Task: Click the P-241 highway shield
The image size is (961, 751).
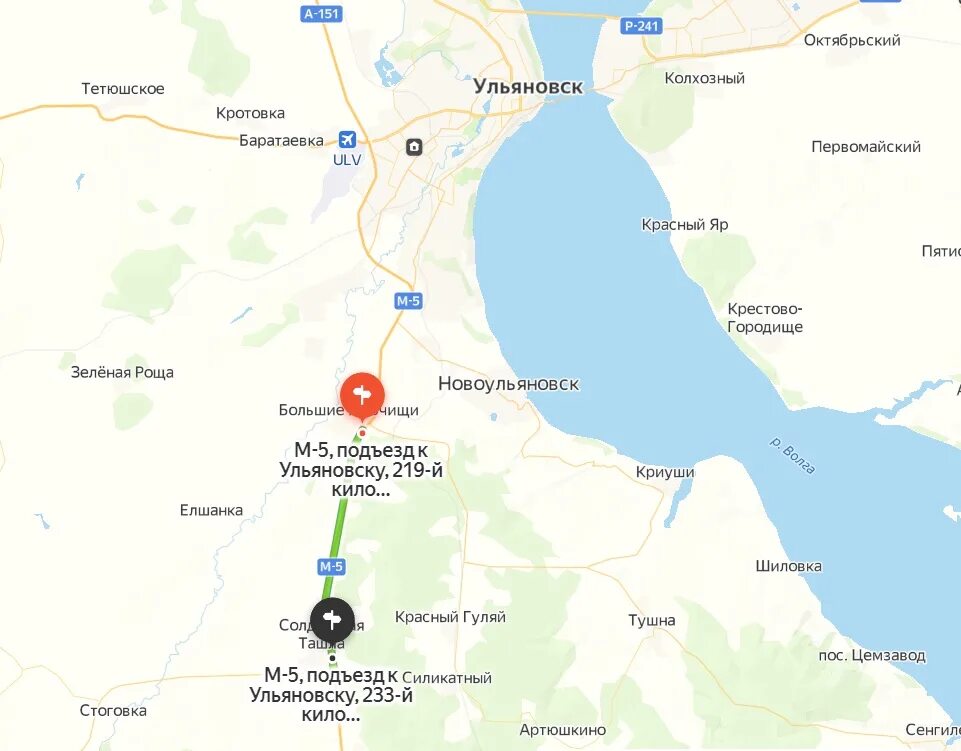Action: pyautogui.click(x=641, y=26)
